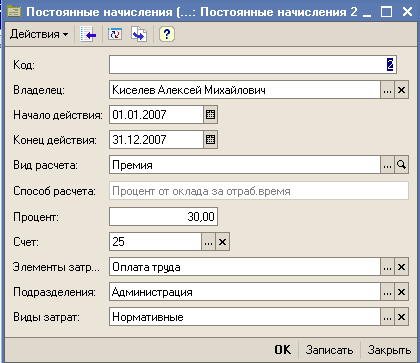
Task: Maximize the Постоянные начисления window
Action: pyautogui.click(x=386, y=12)
